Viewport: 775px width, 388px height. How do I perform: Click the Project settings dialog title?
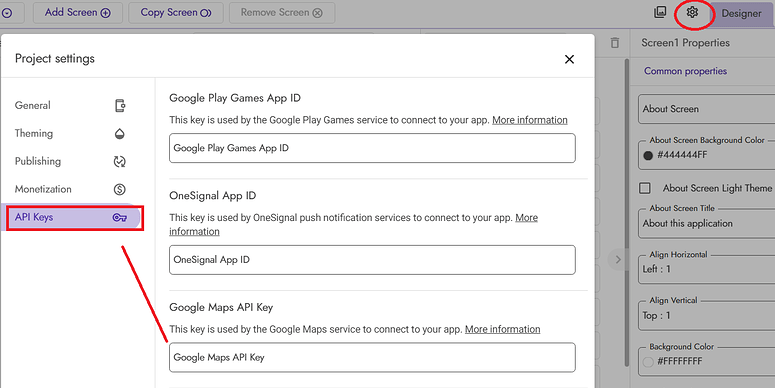55,59
